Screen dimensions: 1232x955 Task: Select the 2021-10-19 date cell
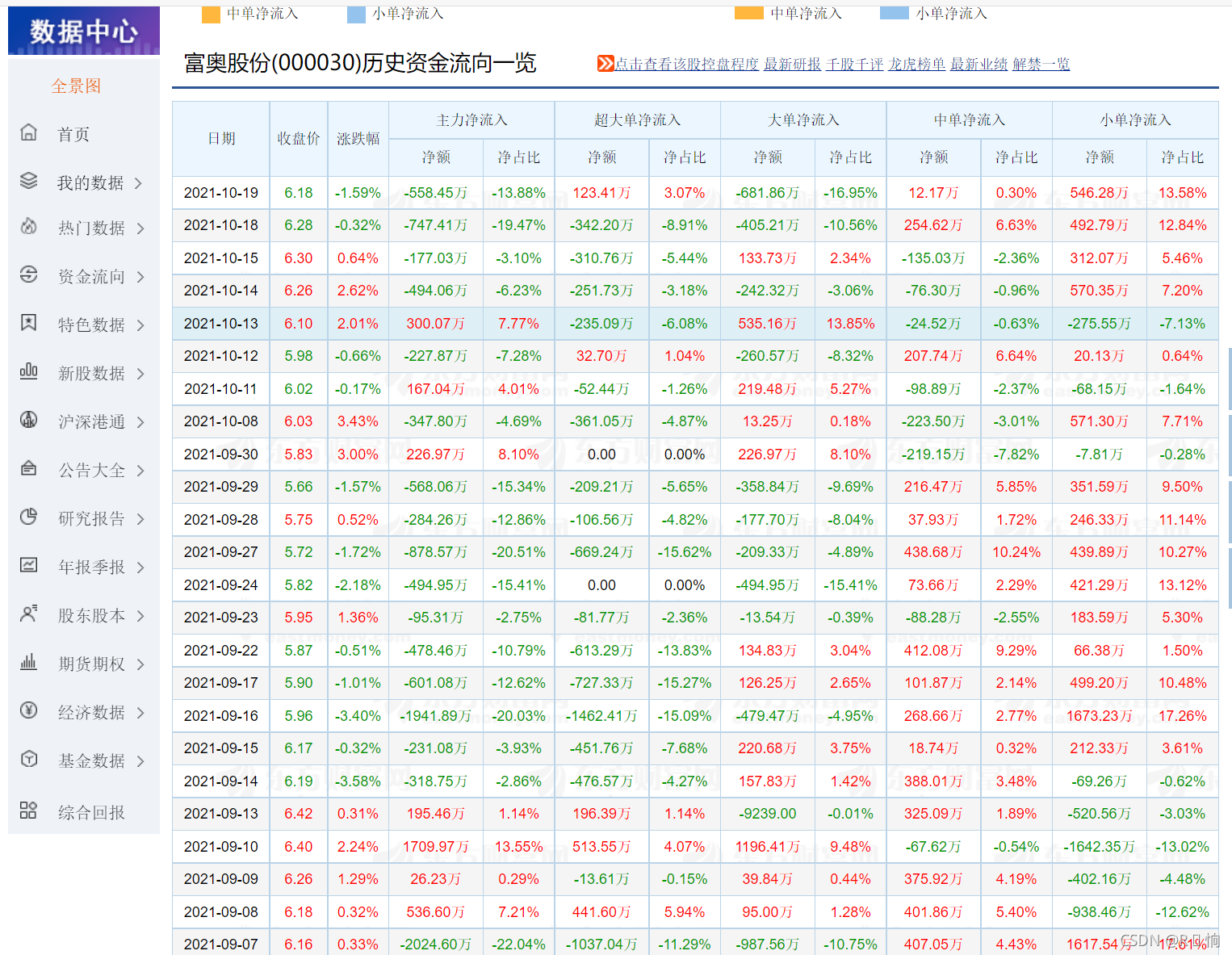(x=221, y=193)
